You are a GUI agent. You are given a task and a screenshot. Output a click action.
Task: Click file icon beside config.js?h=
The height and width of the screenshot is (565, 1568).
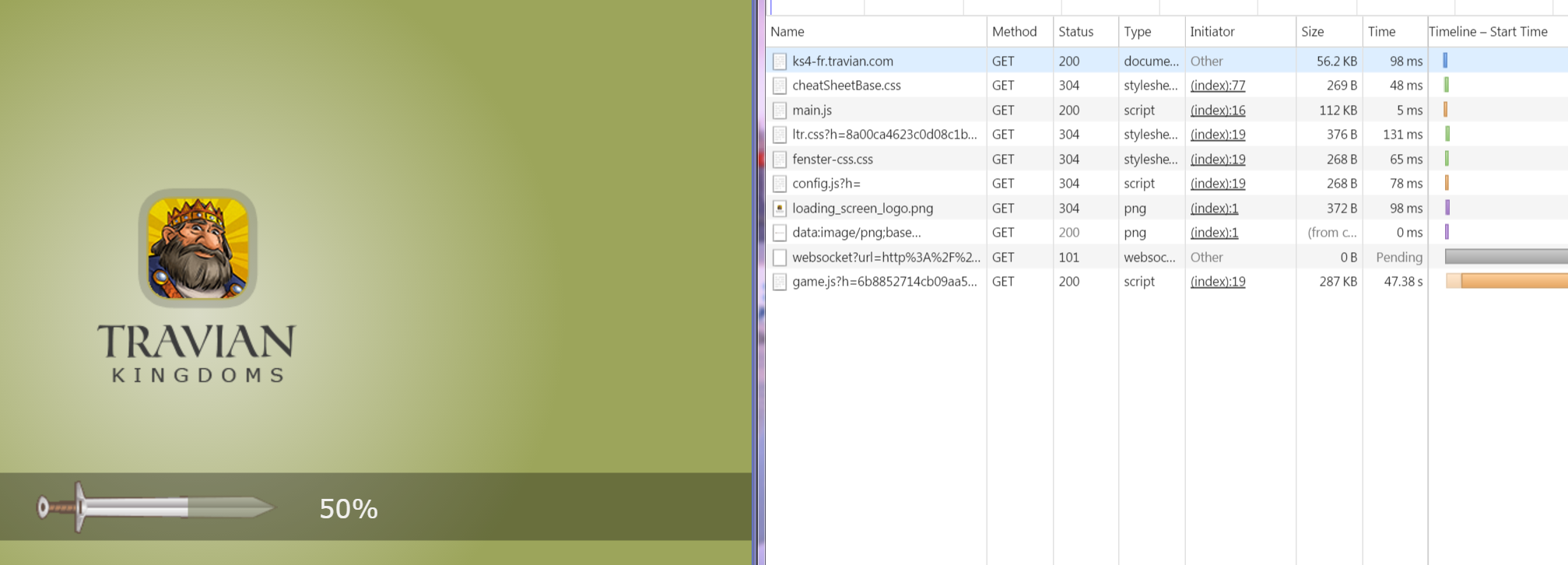pyautogui.click(x=779, y=184)
